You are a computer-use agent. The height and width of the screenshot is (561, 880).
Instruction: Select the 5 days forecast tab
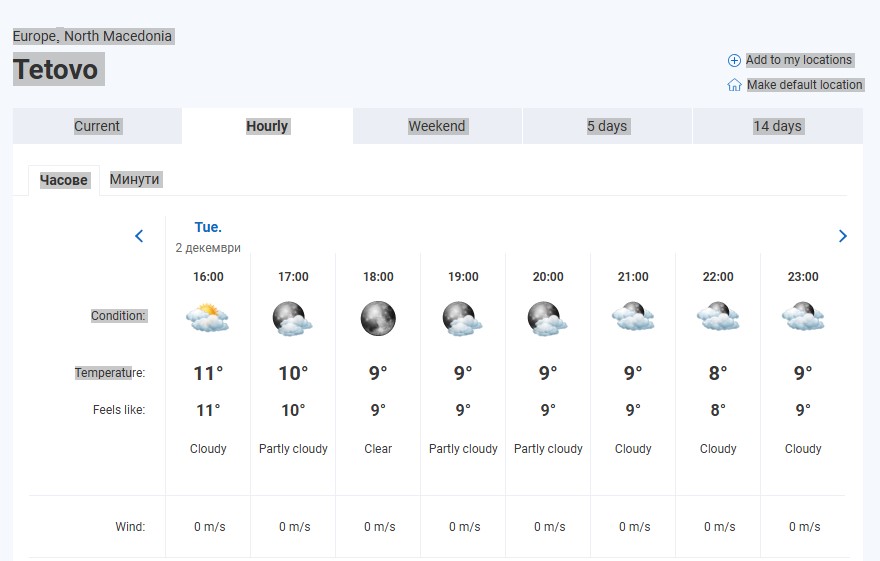click(607, 126)
